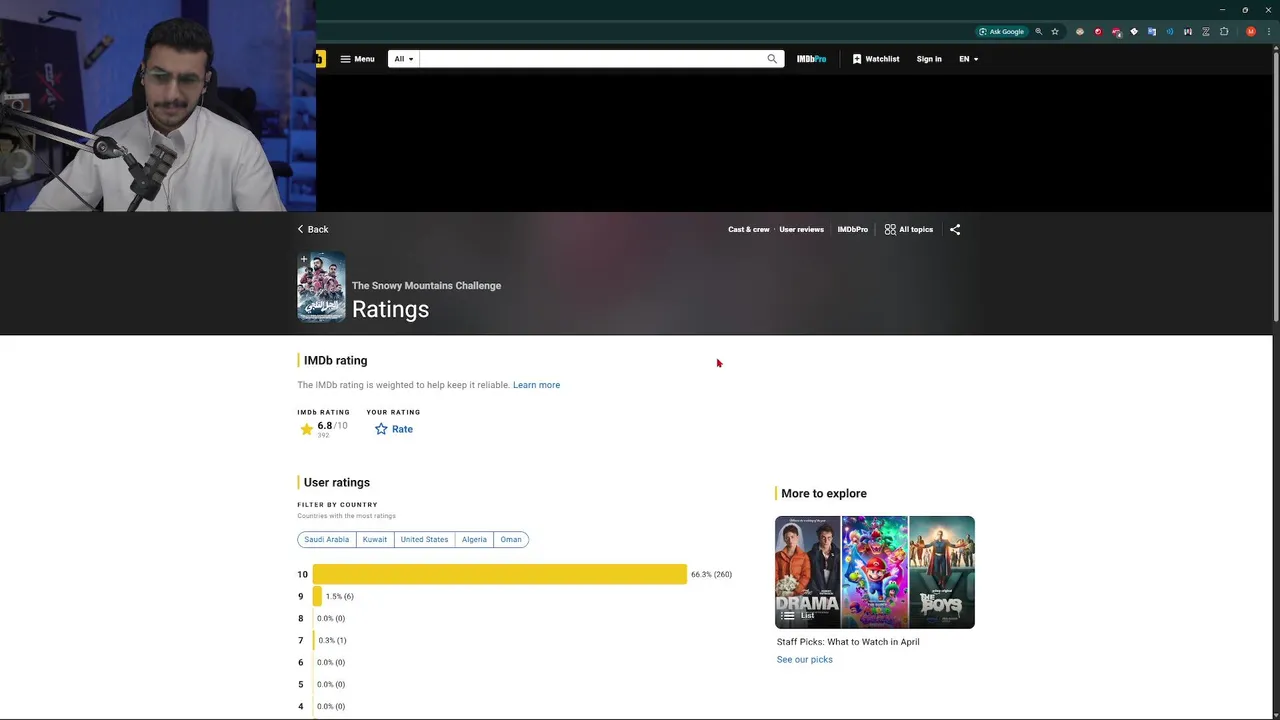Click the '66.3% (260)' rating count text
The image size is (1280, 720).
point(711,574)
